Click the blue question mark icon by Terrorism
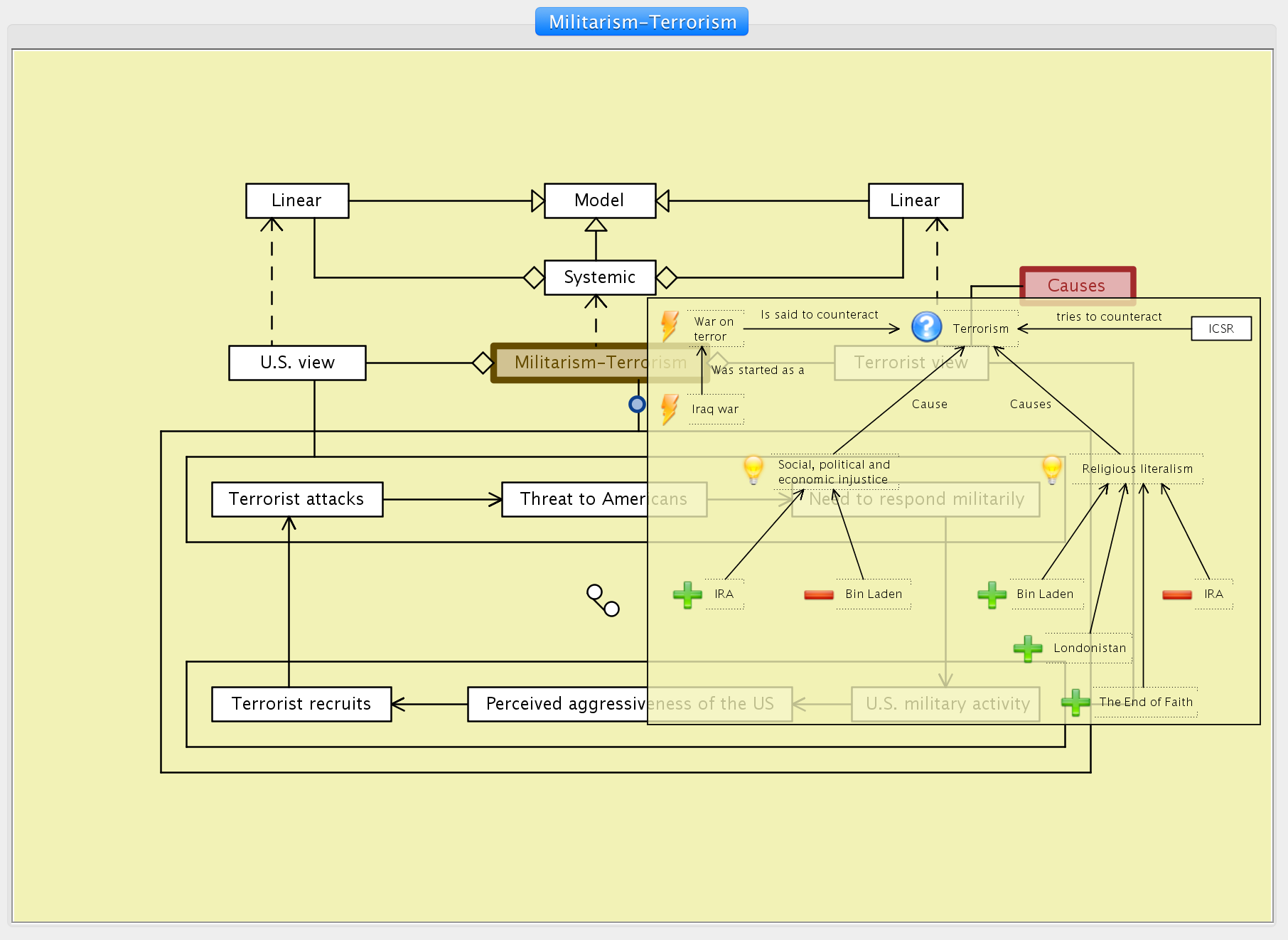 click(926, 327)
